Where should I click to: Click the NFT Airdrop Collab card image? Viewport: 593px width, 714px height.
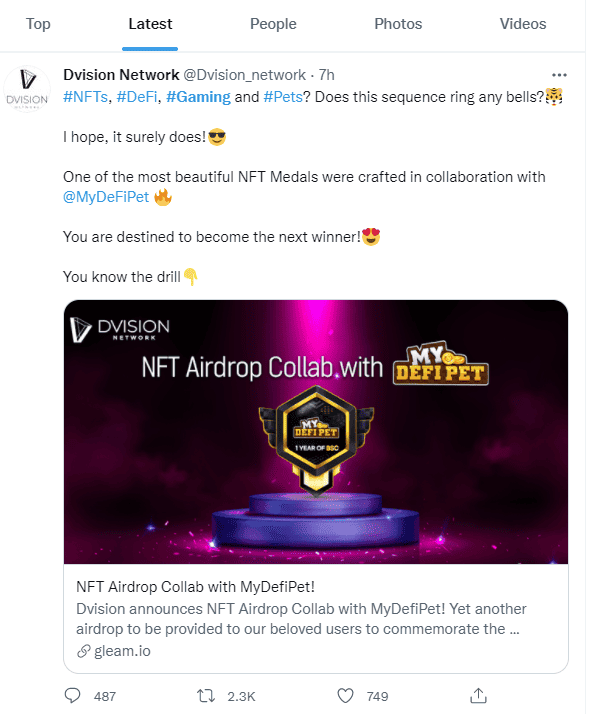[x=316, y=432]
